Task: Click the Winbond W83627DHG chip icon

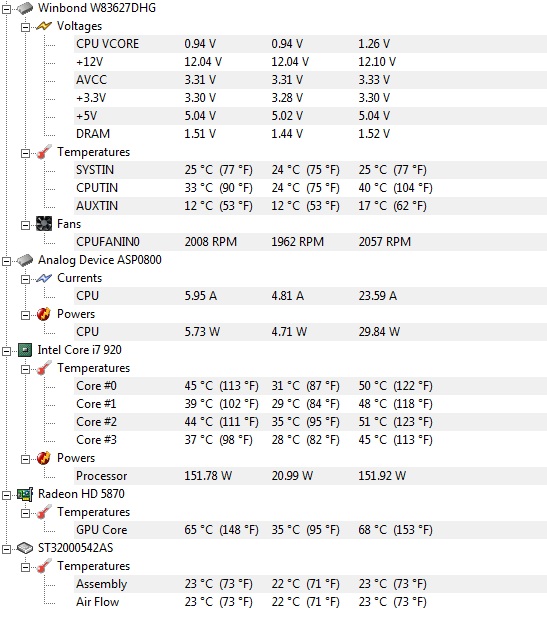Action: (25, 8)
